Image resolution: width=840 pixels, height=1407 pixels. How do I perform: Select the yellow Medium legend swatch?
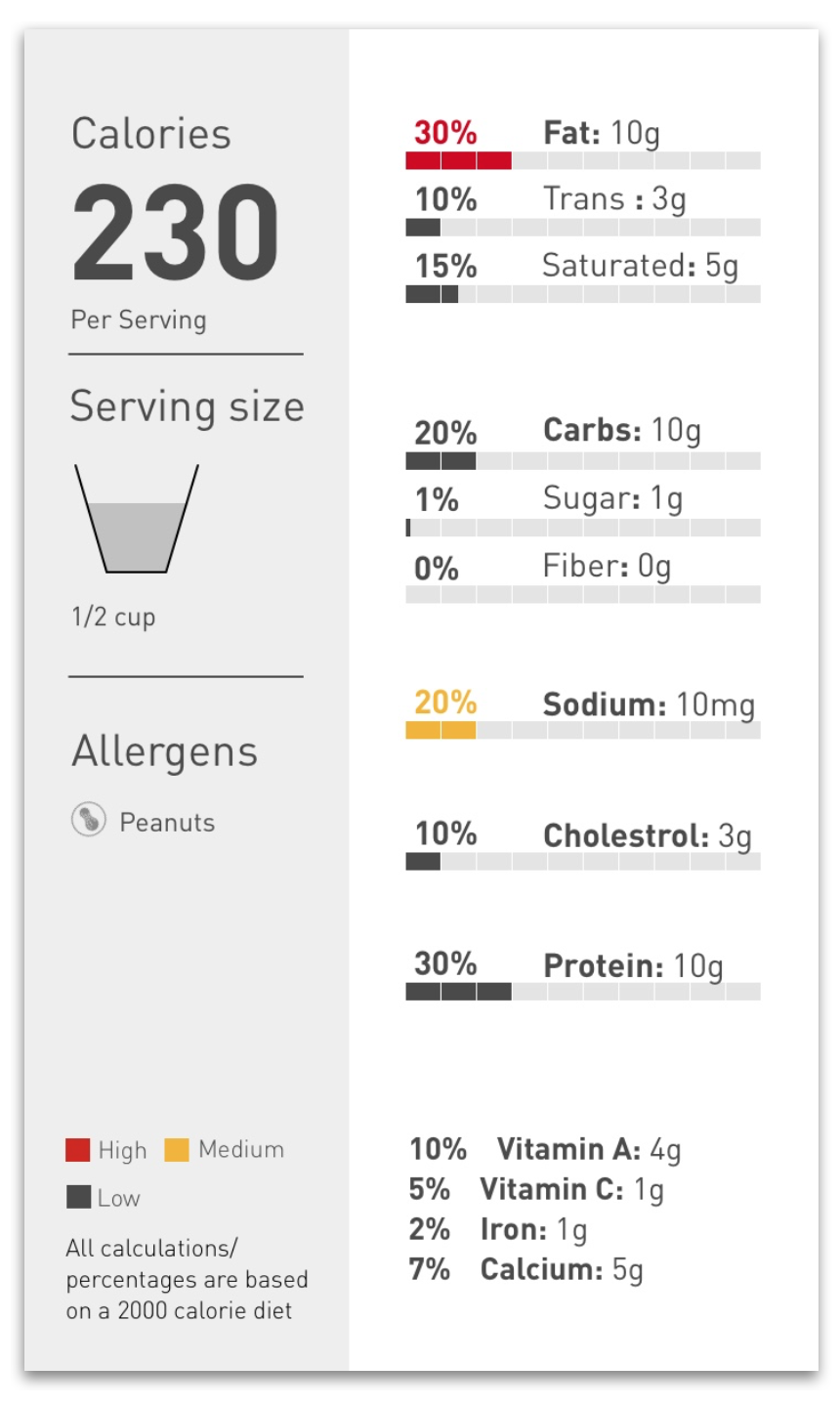177,1150
